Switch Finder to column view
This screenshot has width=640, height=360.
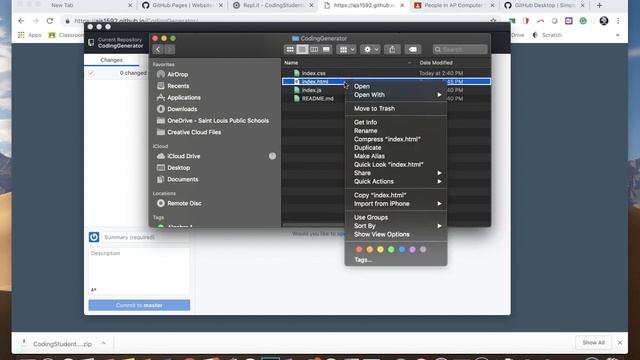click(314, 49)
